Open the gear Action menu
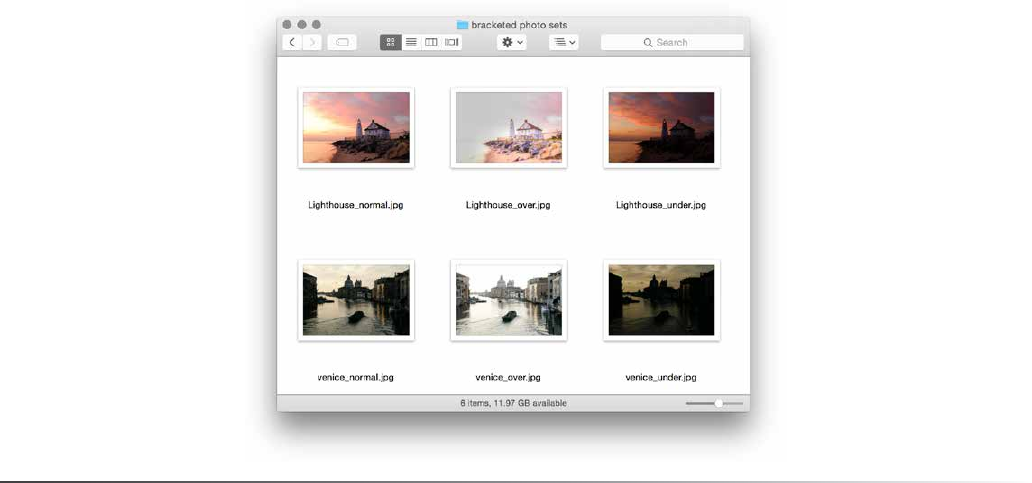The width and height of the screenshot is (1032, 483). (x=512, y=42)
